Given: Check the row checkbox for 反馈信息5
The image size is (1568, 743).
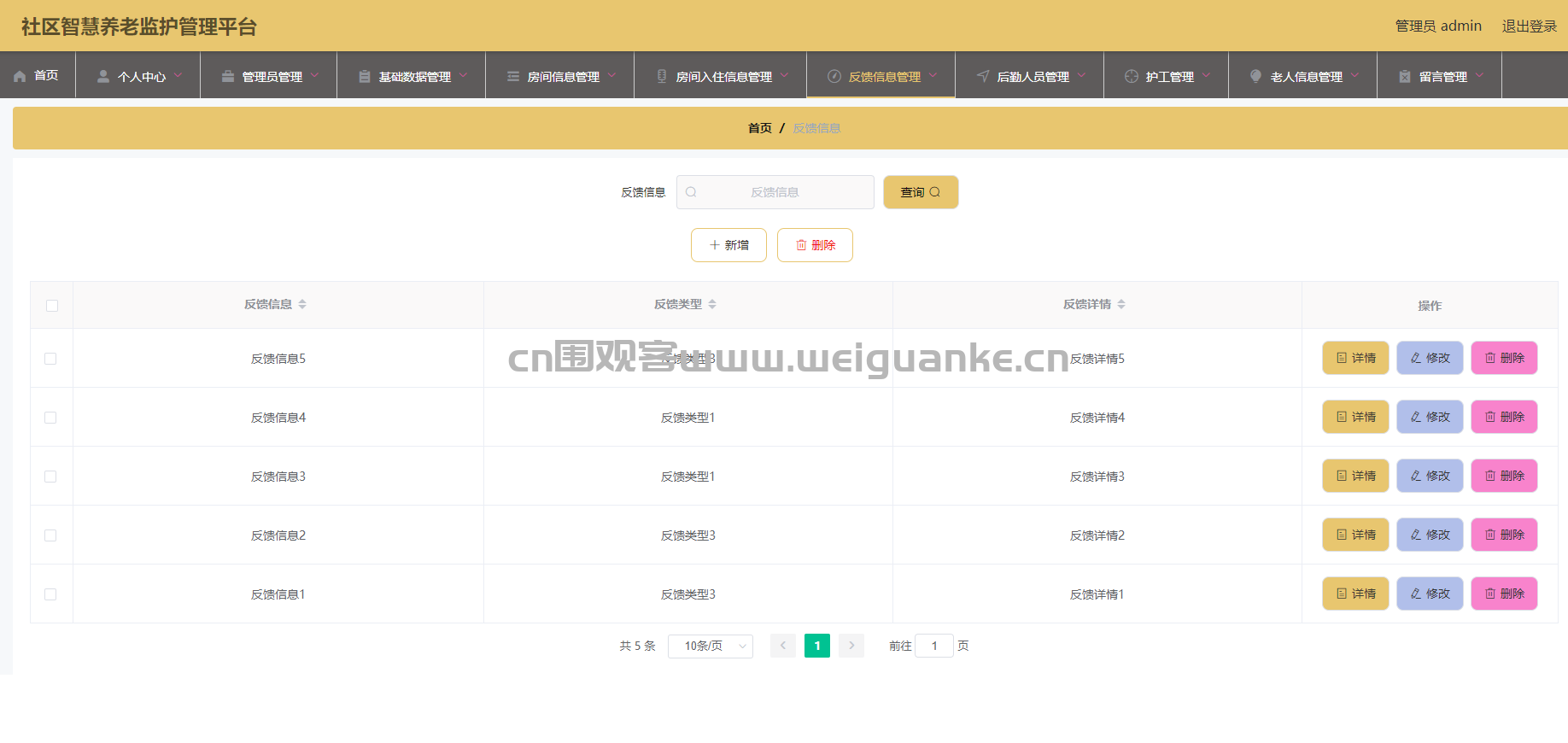Looking at the screenshot, I should (50, 359).
